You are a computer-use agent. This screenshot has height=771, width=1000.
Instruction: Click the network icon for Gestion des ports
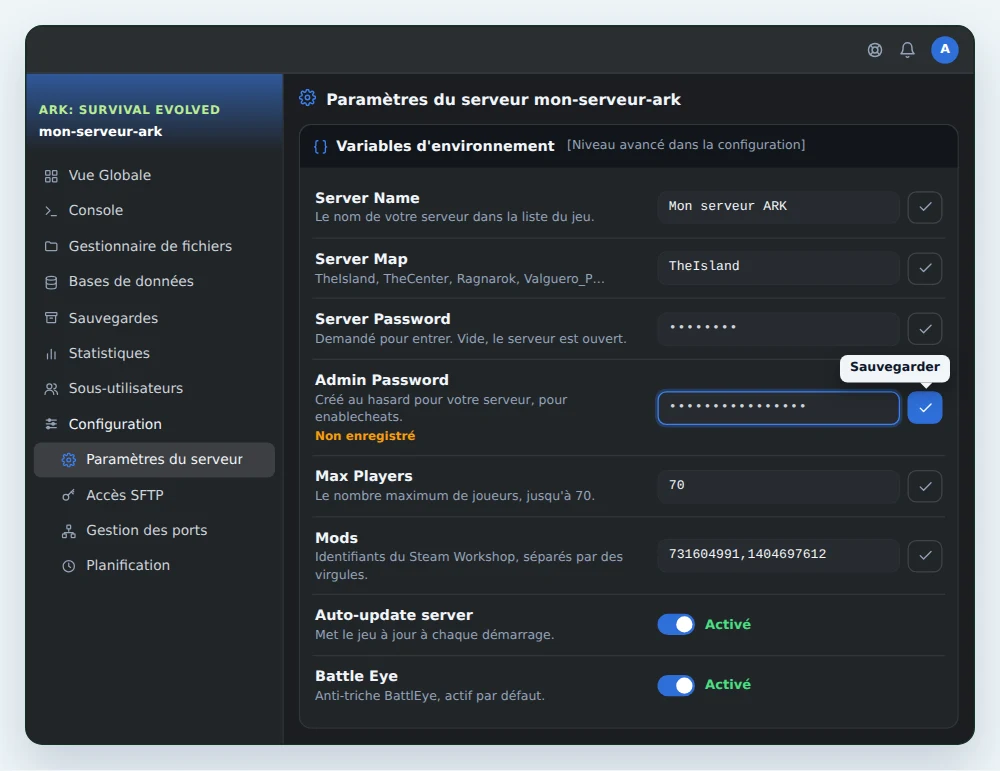69,531
